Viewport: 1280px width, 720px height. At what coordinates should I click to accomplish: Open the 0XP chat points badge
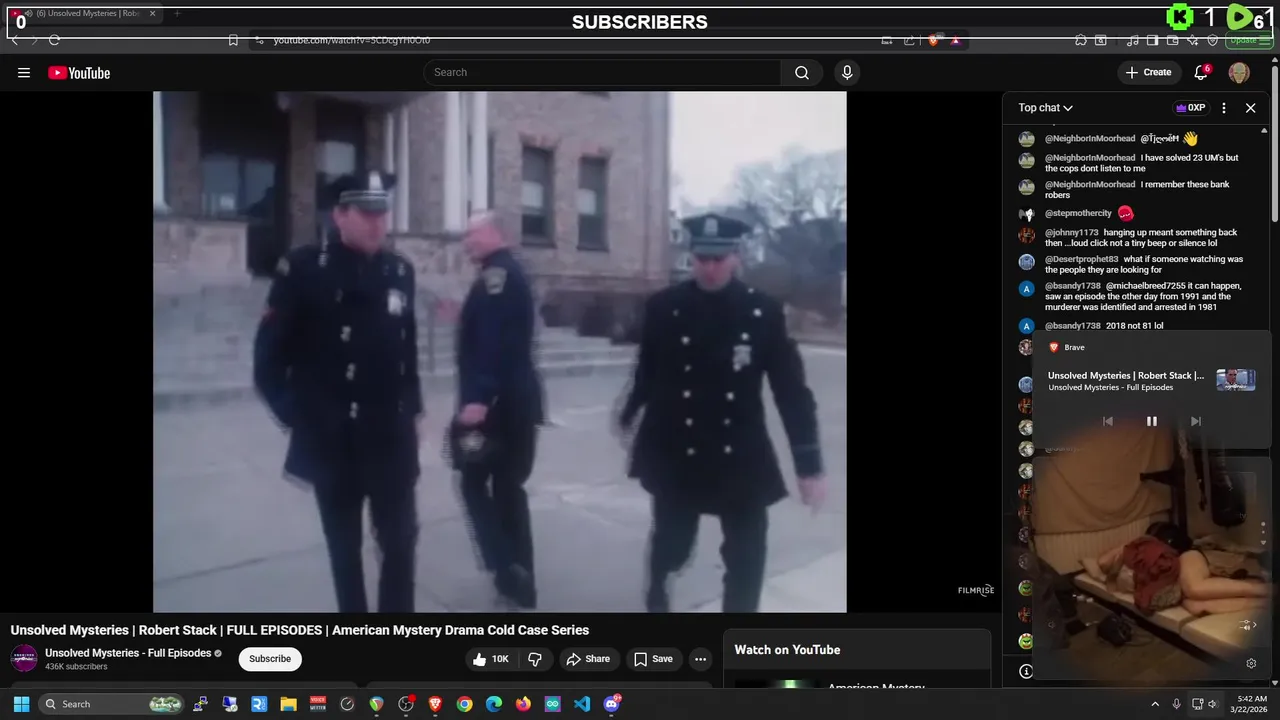1190,108
